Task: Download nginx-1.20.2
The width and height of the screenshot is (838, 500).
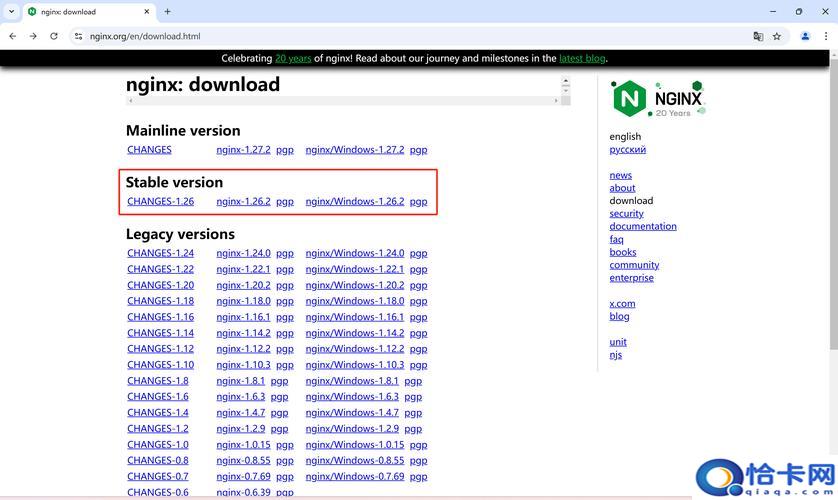Action: (x=243, y=285)
